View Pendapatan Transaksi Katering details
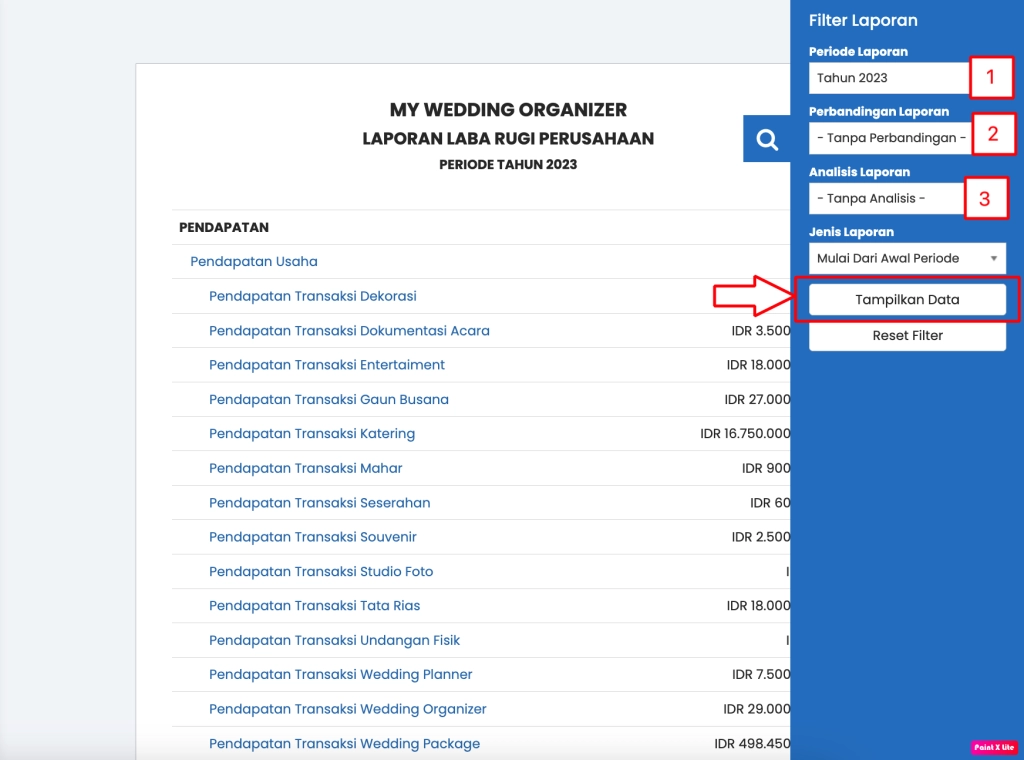 [x=312, y=434]
